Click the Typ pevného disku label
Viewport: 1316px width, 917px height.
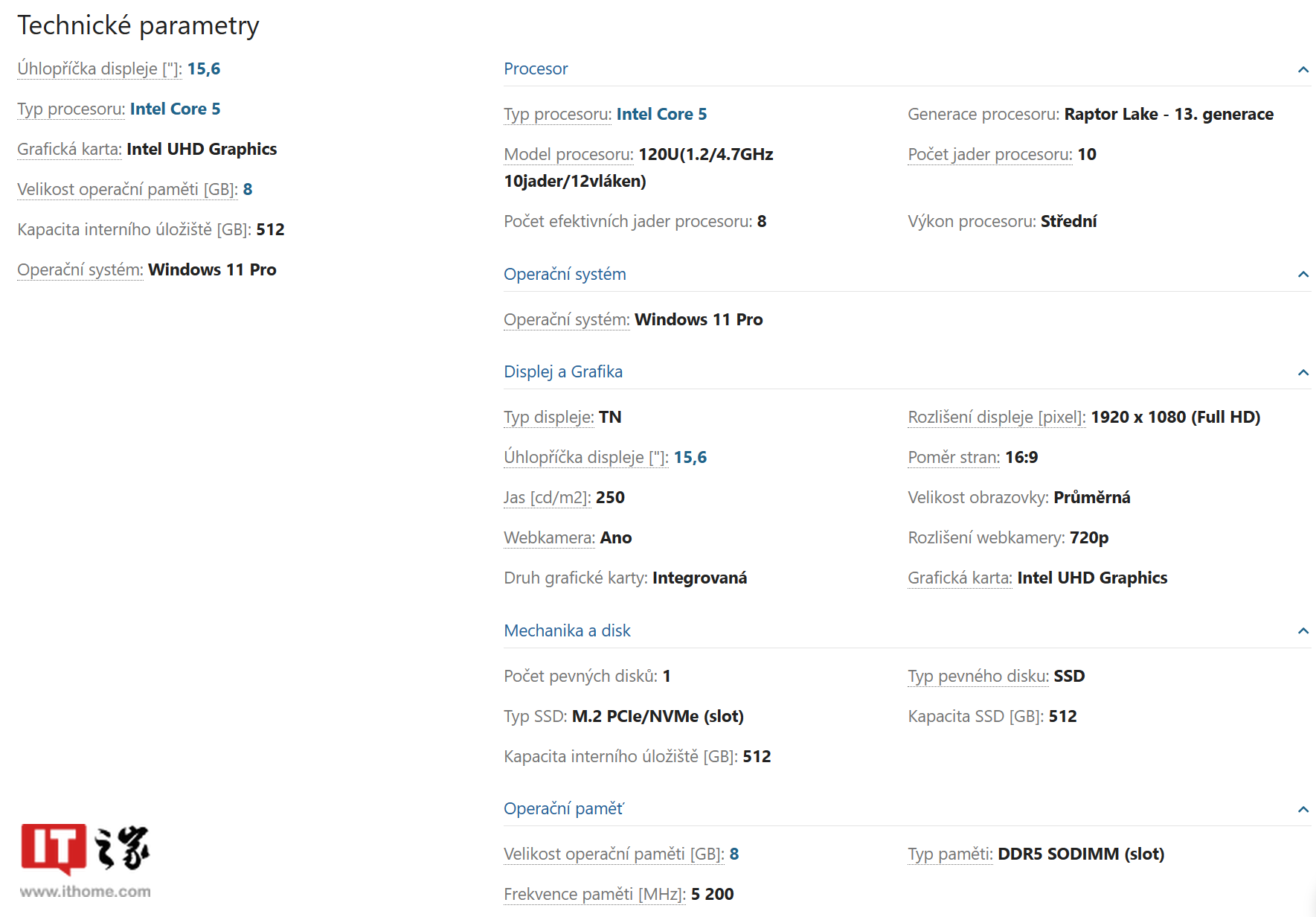tap(978, 676)
